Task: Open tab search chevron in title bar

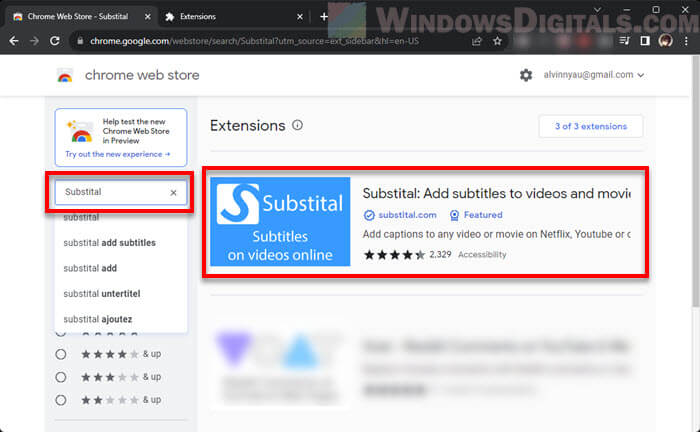Action: (597, 10)
